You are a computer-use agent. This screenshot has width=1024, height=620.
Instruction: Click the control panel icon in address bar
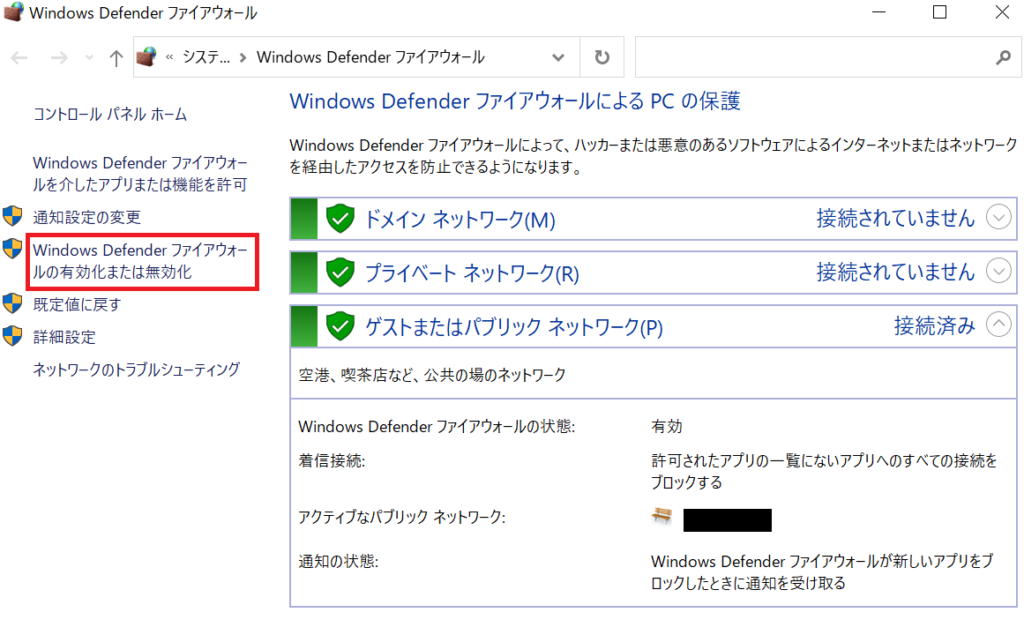coord(146,57)
